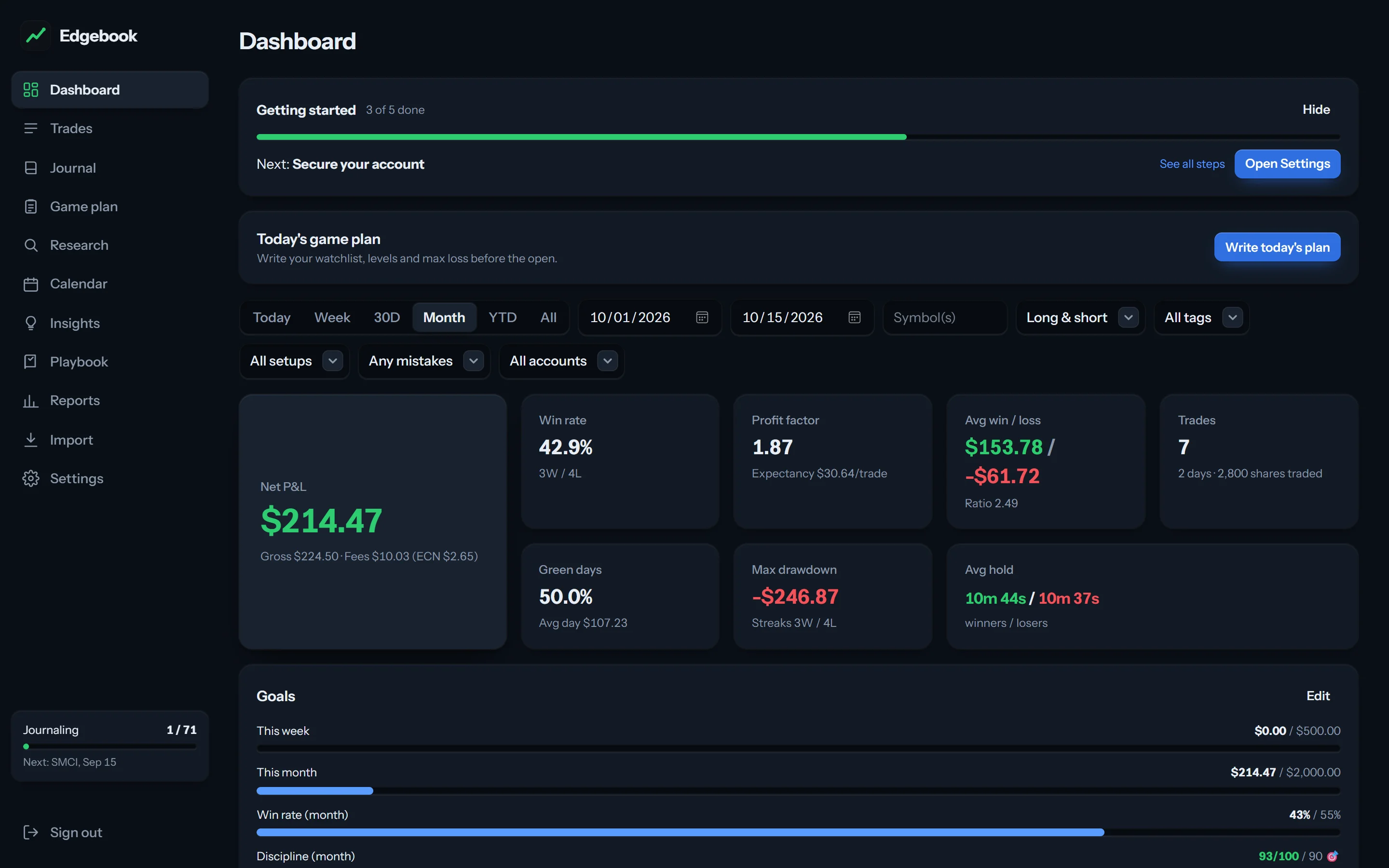The image size is (1389, 868).
Task: Open calendar picker for 10/01/2026 date
Action: pyautogui.click(x=702, y=317)
